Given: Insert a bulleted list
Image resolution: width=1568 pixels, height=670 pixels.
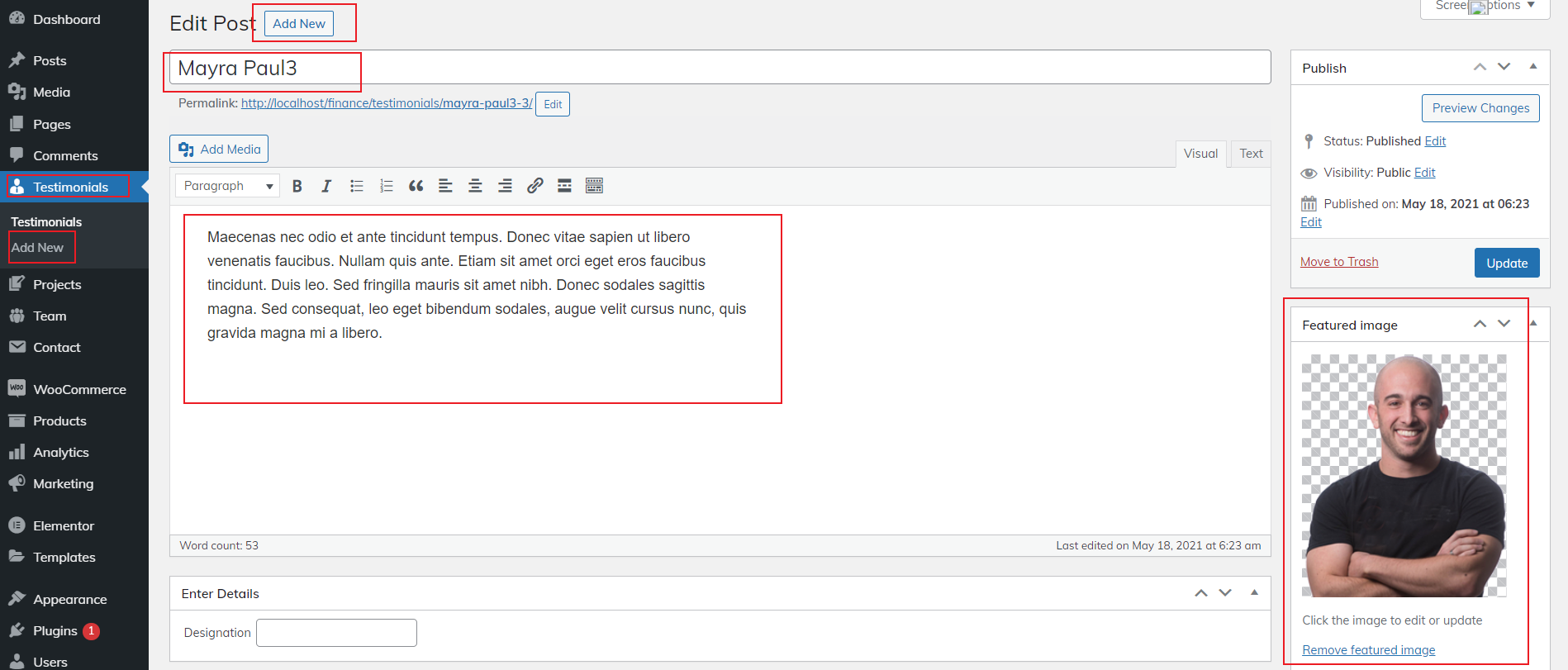Looking at the screenshot, I should pyautogui.click(x=357, y=186).
